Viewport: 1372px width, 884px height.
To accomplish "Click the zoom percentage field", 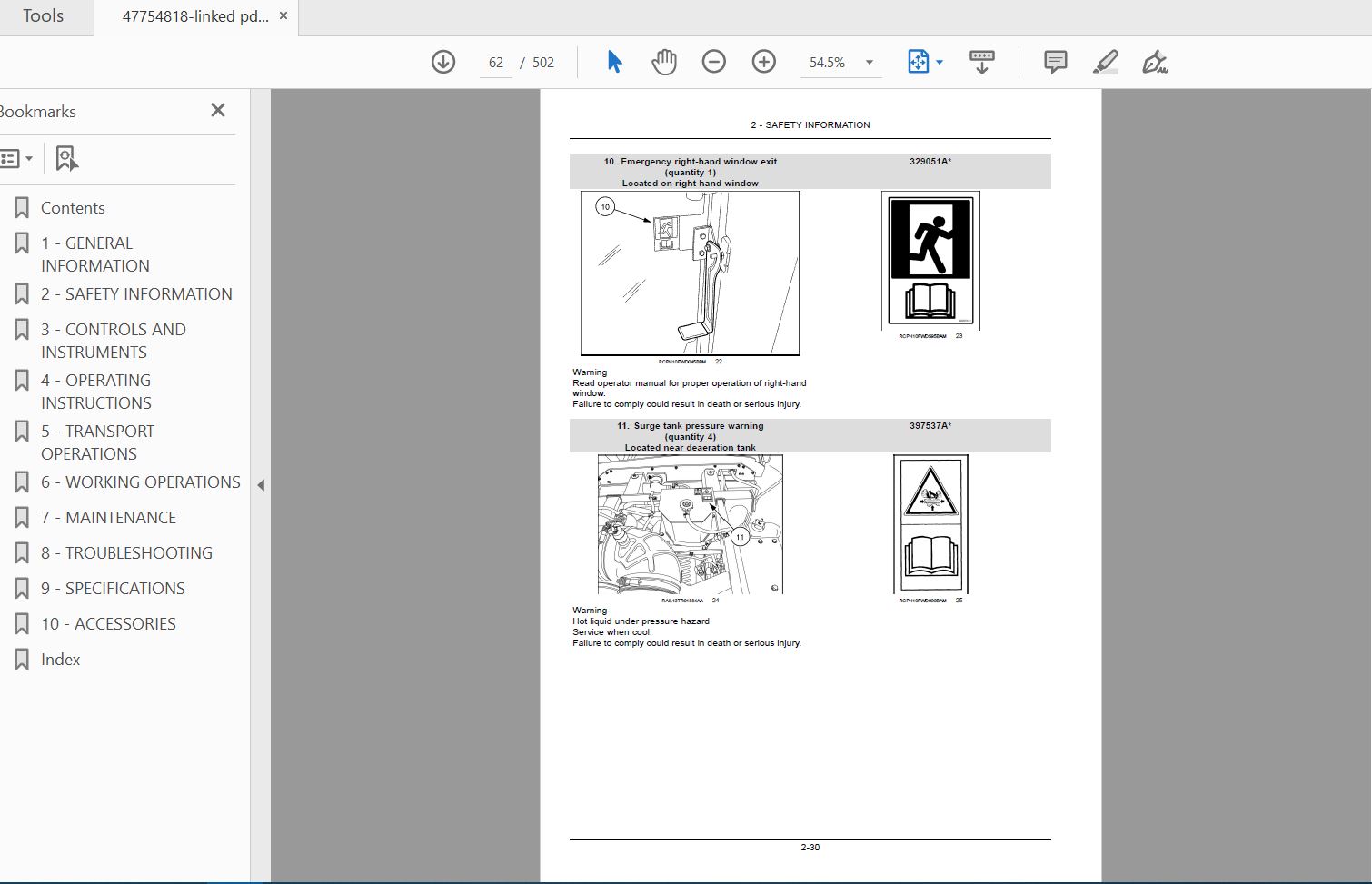I will click(828, 63).
